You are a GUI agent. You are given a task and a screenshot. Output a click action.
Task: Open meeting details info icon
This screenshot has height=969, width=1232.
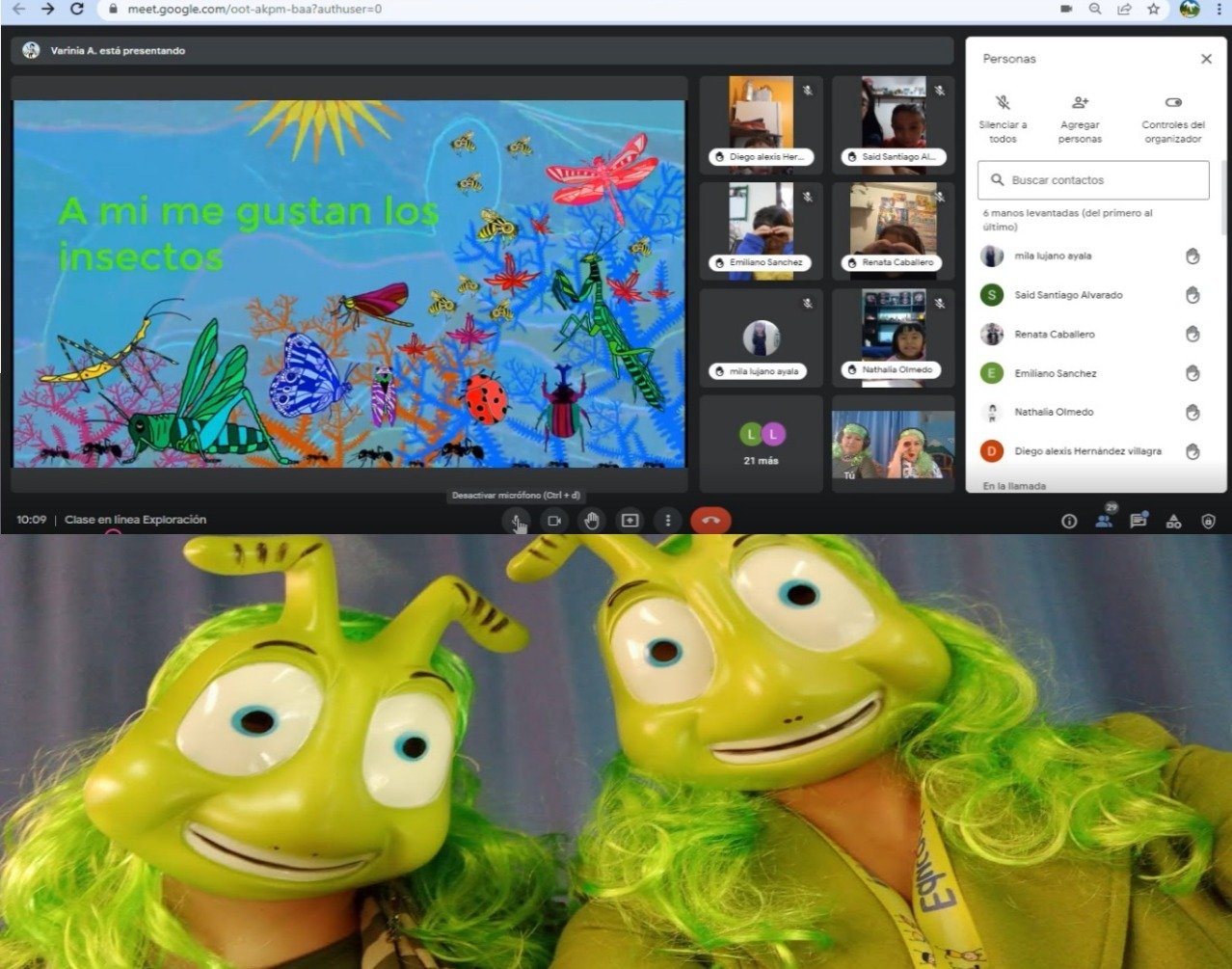1068,521
